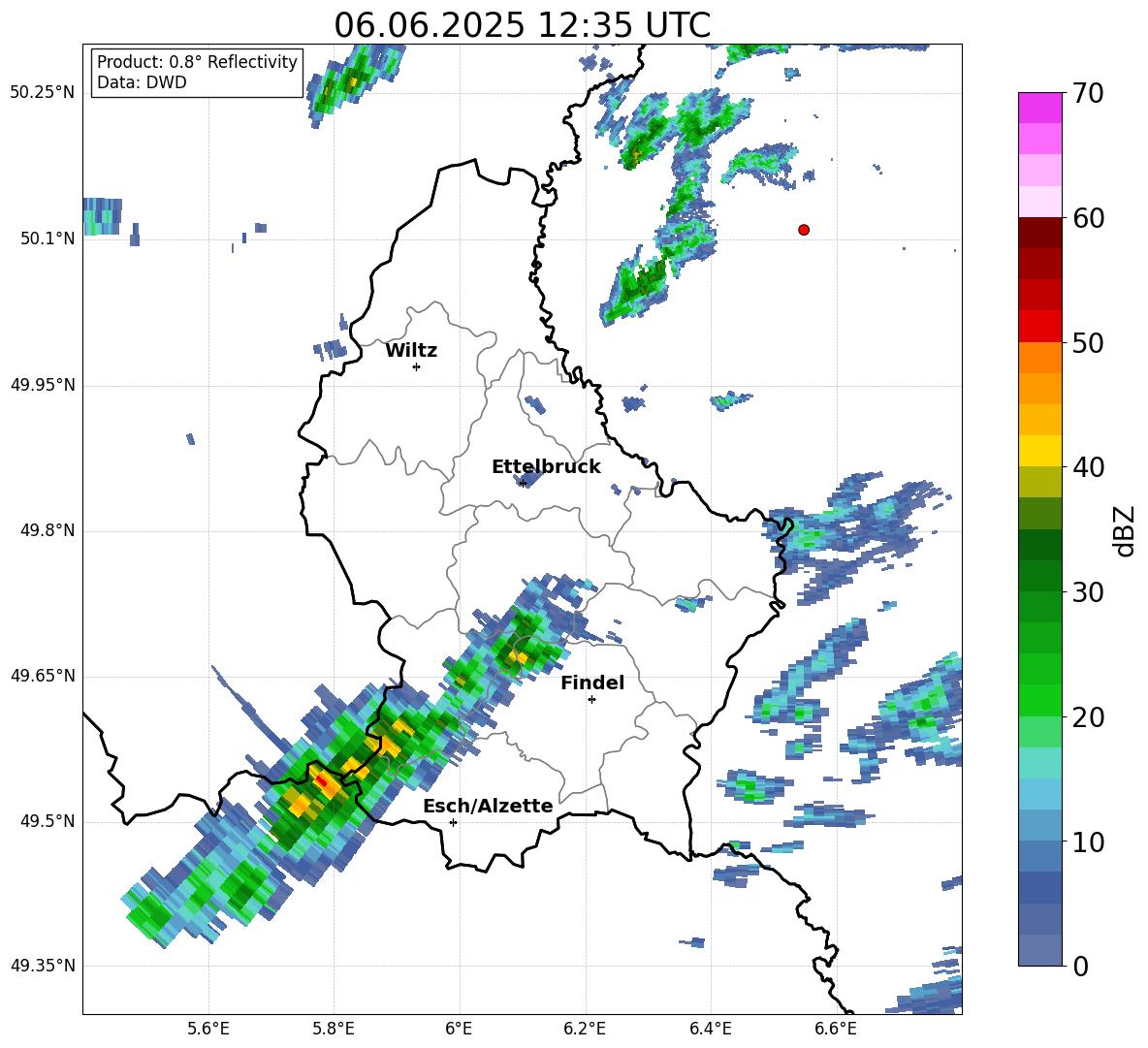Click the 60 dBZ colorbar tick label
1148x1048 pixels.
[1088, 218]
